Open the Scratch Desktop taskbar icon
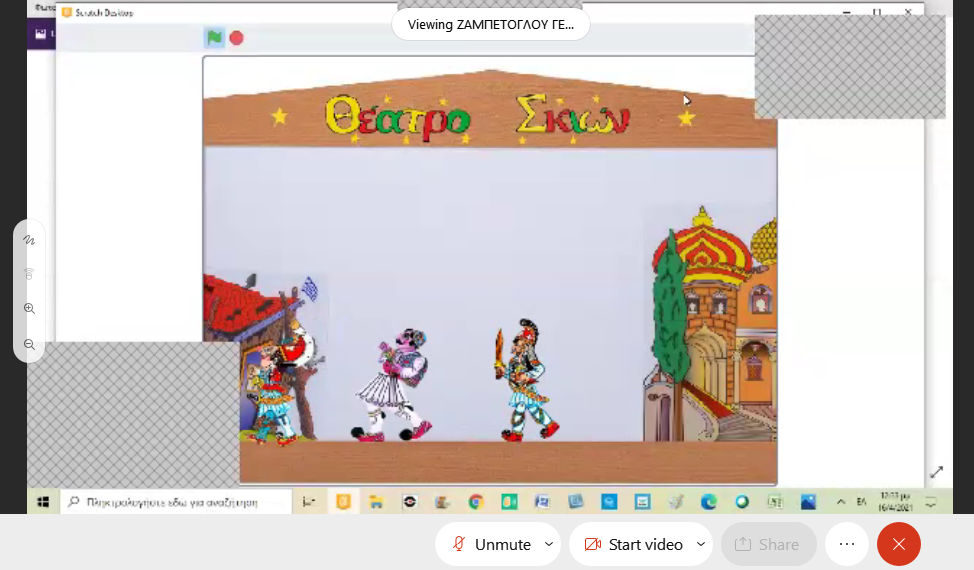This screenshot has width=974, height=570. [343, 502]
